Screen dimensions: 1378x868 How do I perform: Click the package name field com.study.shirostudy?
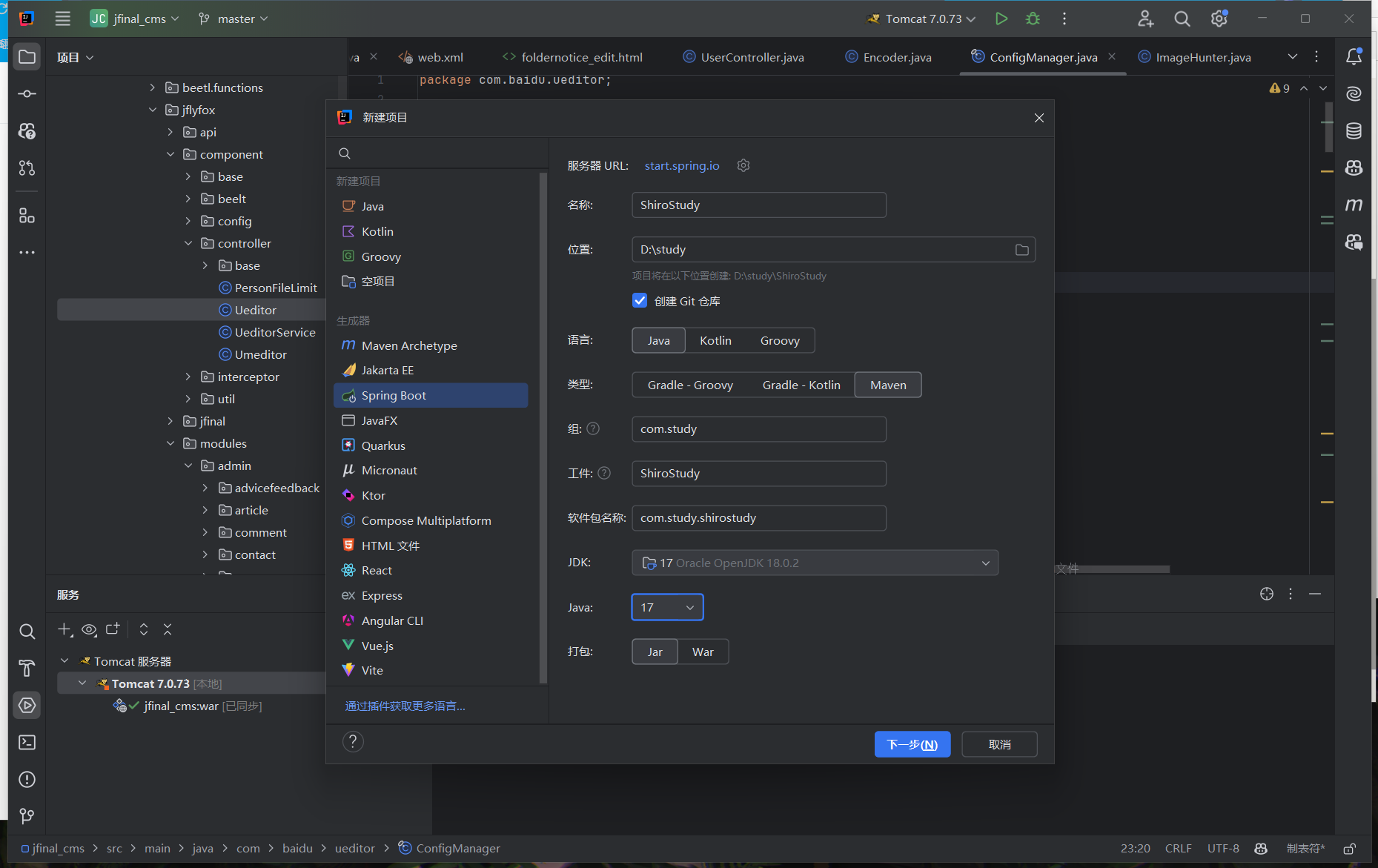coord(758,517)
